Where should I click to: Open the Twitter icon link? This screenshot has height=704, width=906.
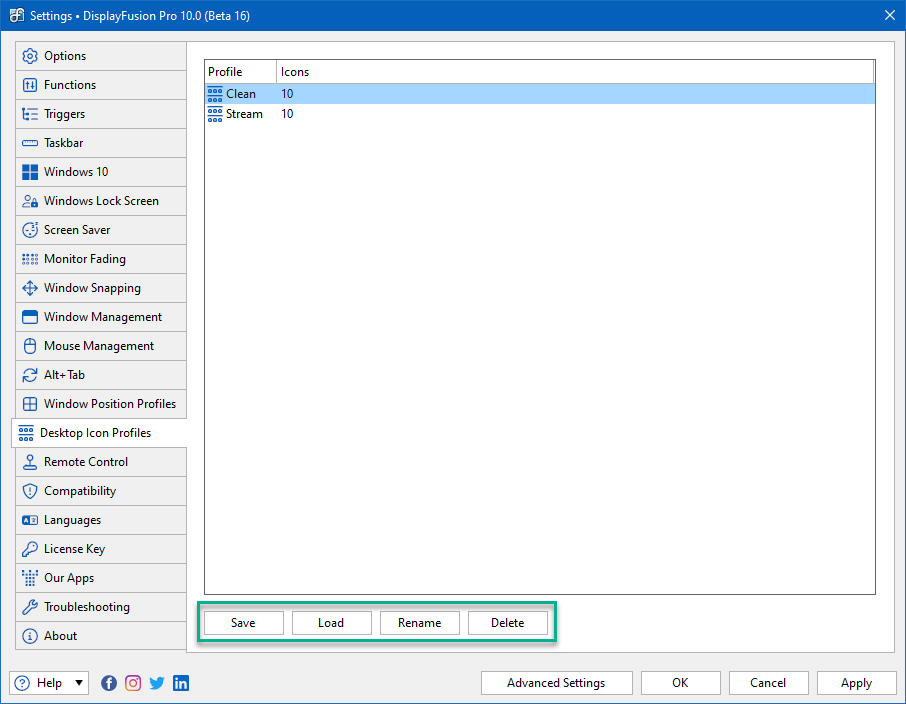click(157, 683)
